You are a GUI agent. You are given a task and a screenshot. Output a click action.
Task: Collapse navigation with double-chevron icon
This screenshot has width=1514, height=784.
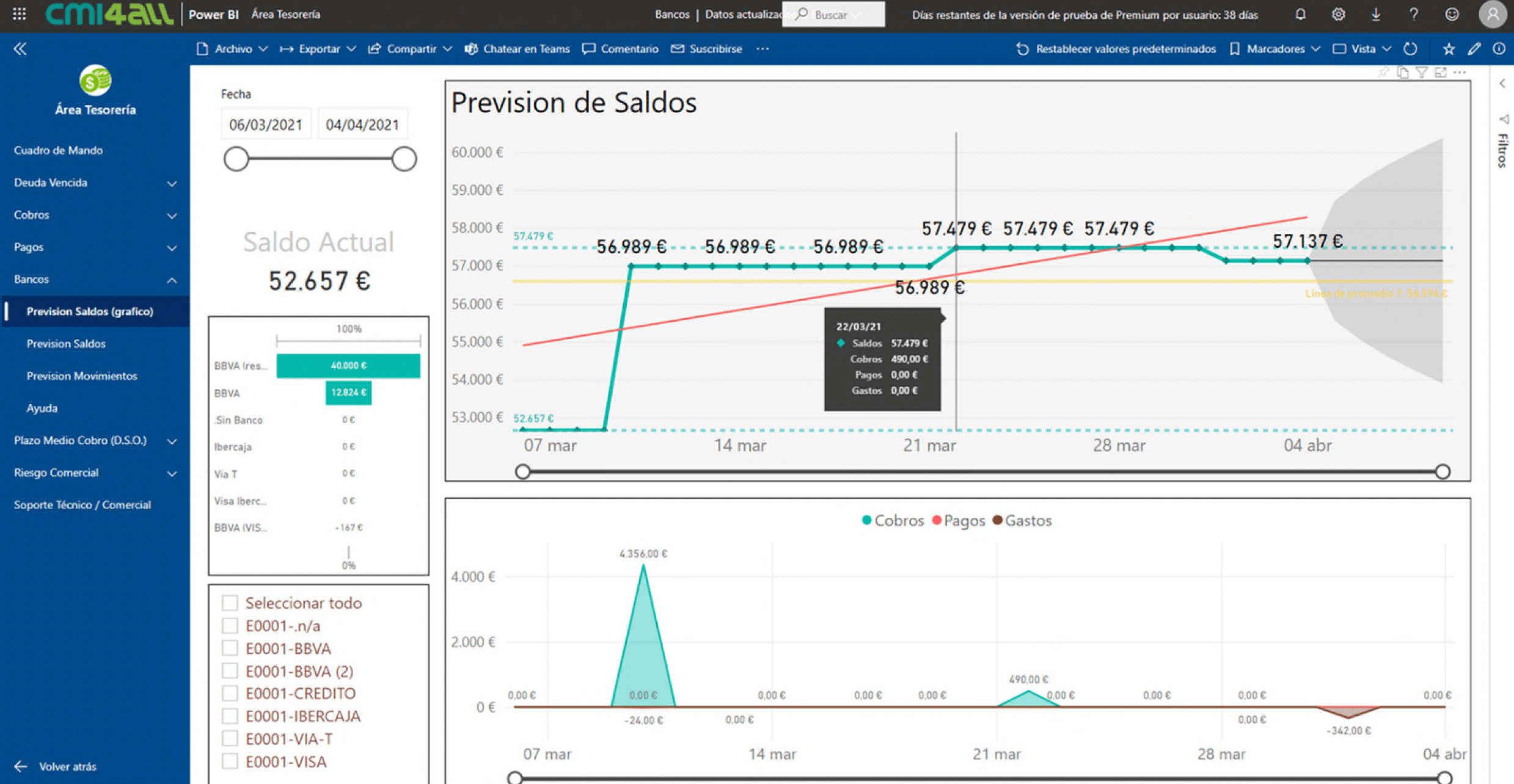pyautogui.click(x=20, y=49)
